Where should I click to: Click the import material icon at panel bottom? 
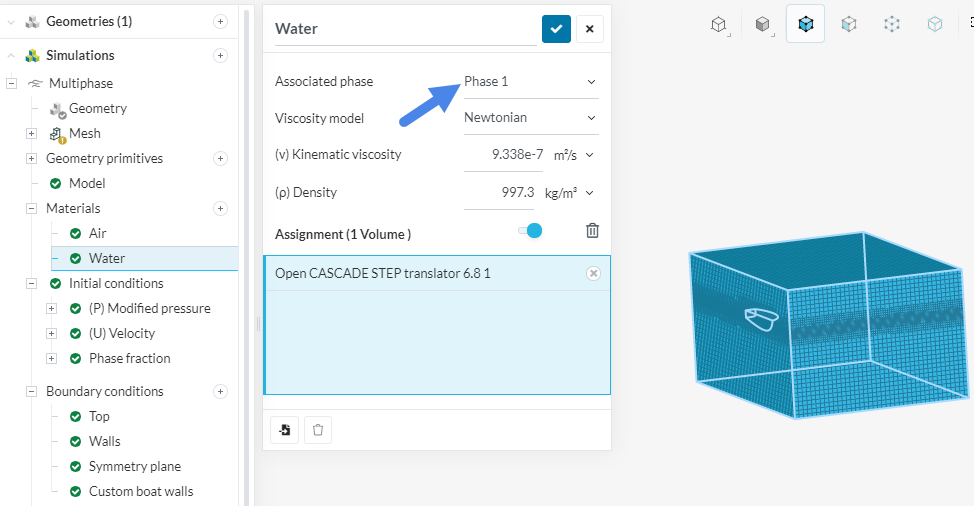pyautogui.click(x=285, y=430)
